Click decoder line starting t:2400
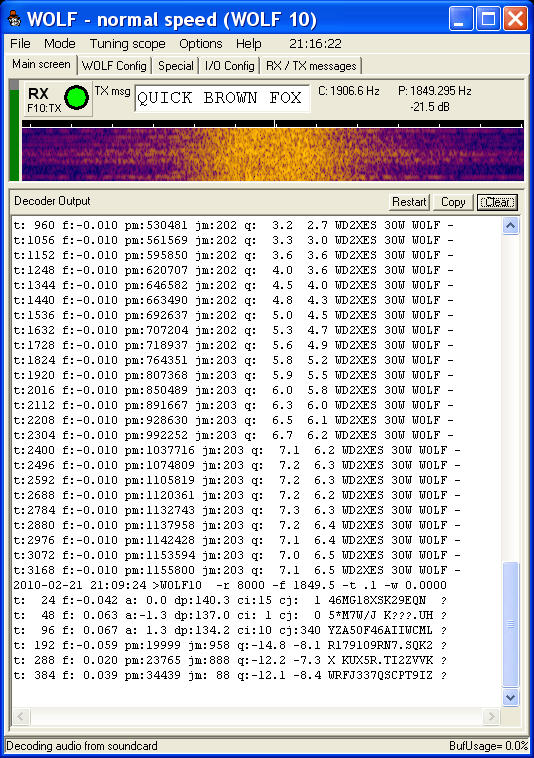 coord(237,450)
